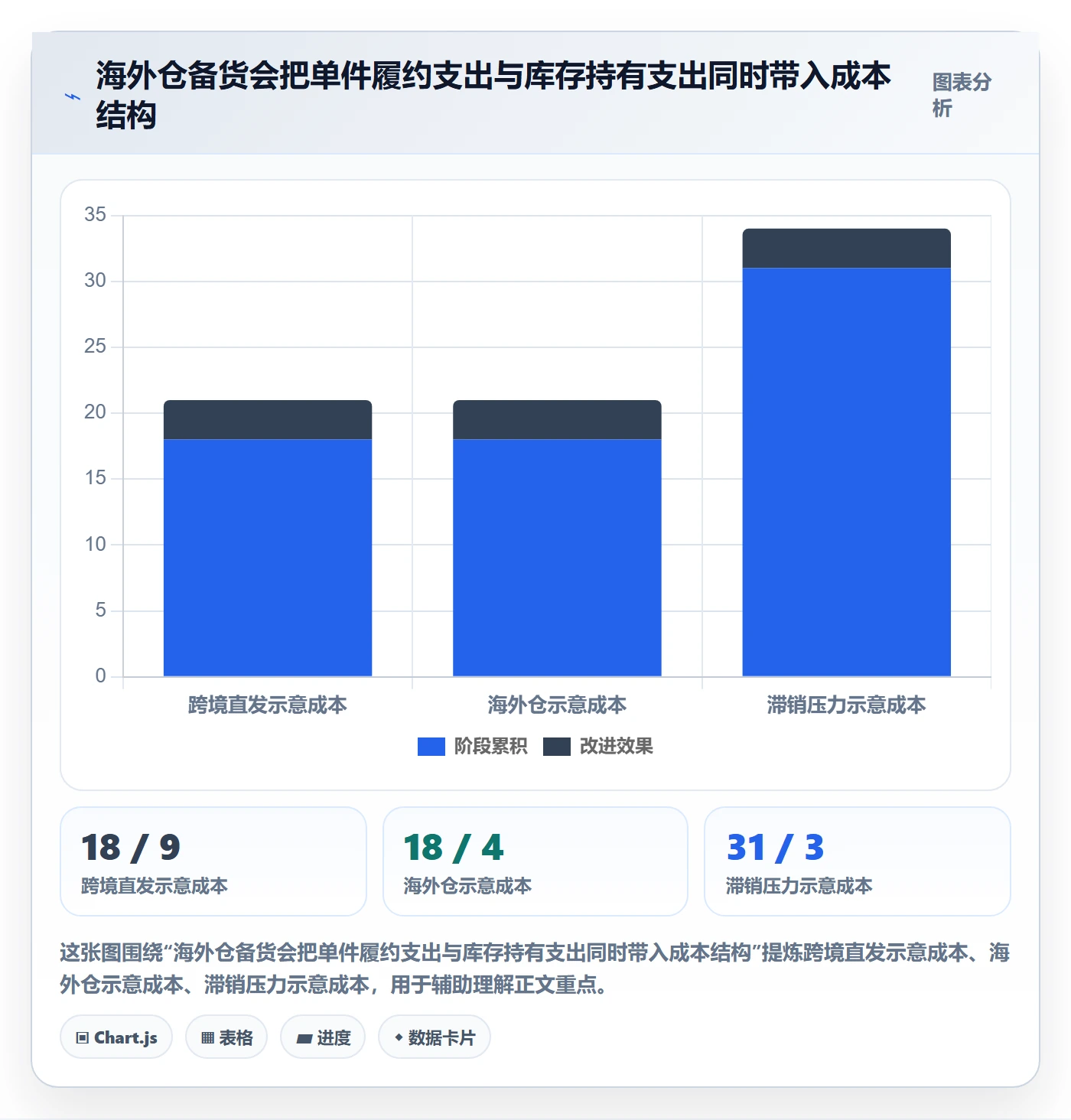The image size is (1071, 1120).
Task: Click the 跨境直发示意成本 caption in data card
Action: pyautogui.click(x=155, y=886)
